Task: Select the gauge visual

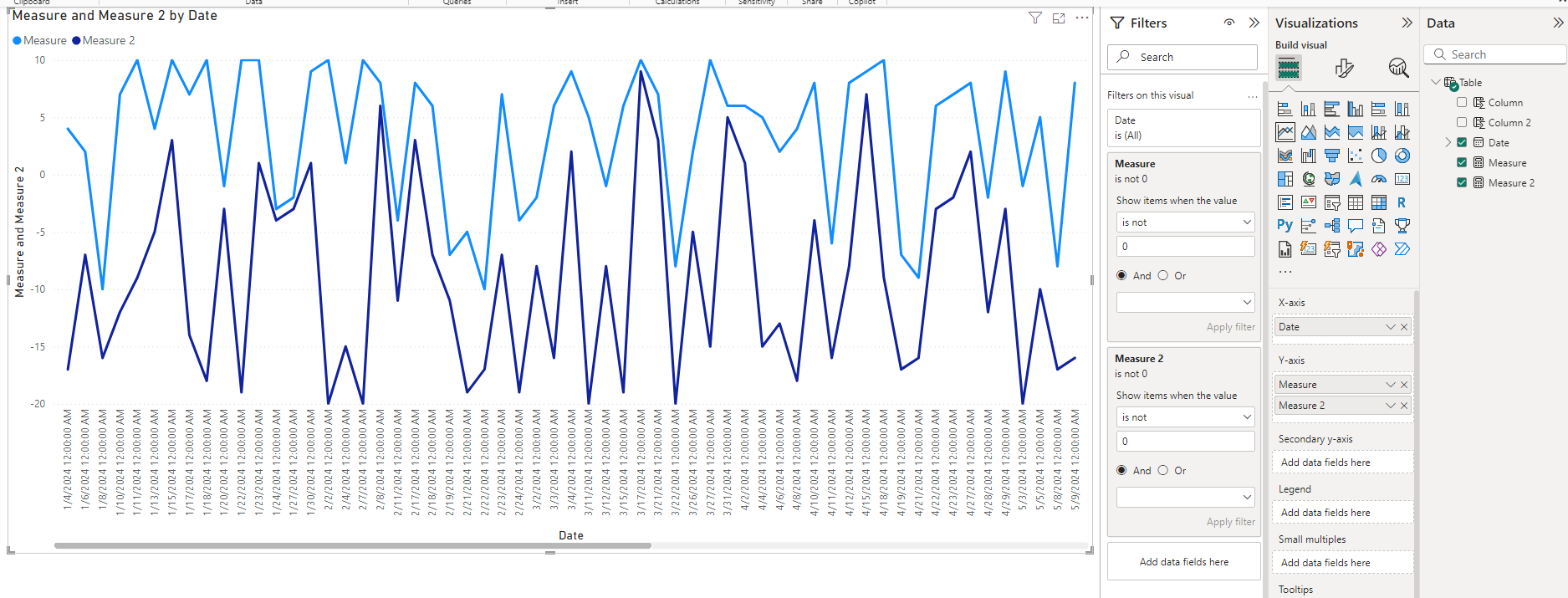Action: (x=1379, y=179)
